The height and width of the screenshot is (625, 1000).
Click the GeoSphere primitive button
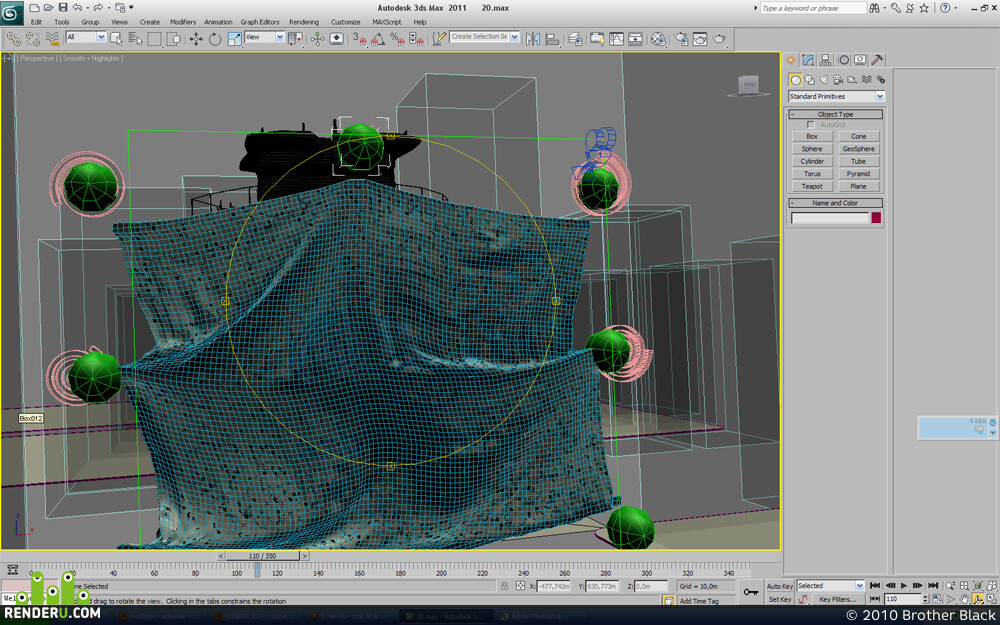858,149
